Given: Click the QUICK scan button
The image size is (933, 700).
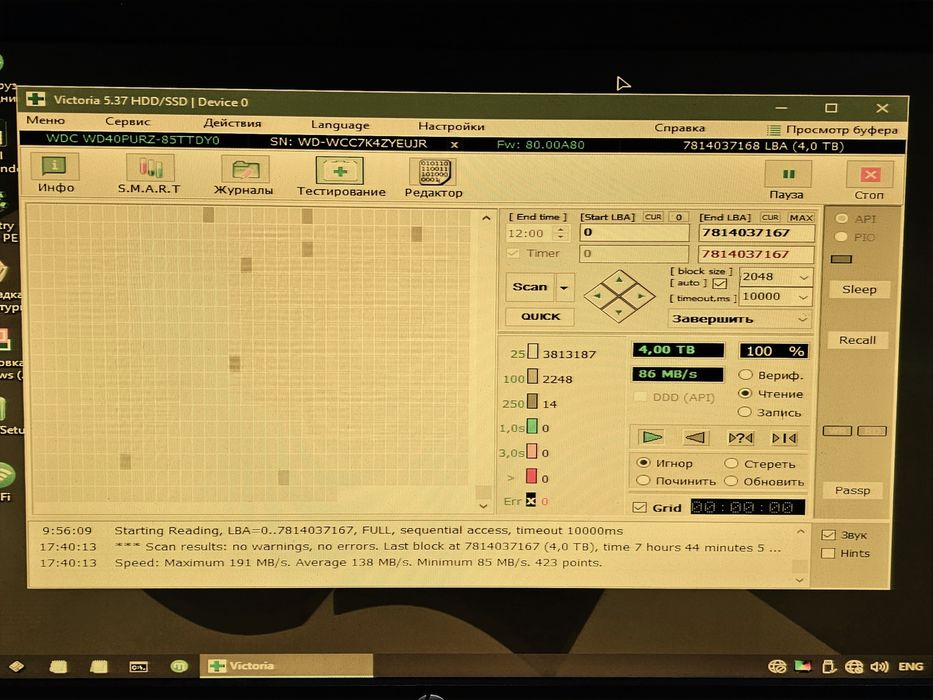Looking at the screenshot, I should pos(540,317).
